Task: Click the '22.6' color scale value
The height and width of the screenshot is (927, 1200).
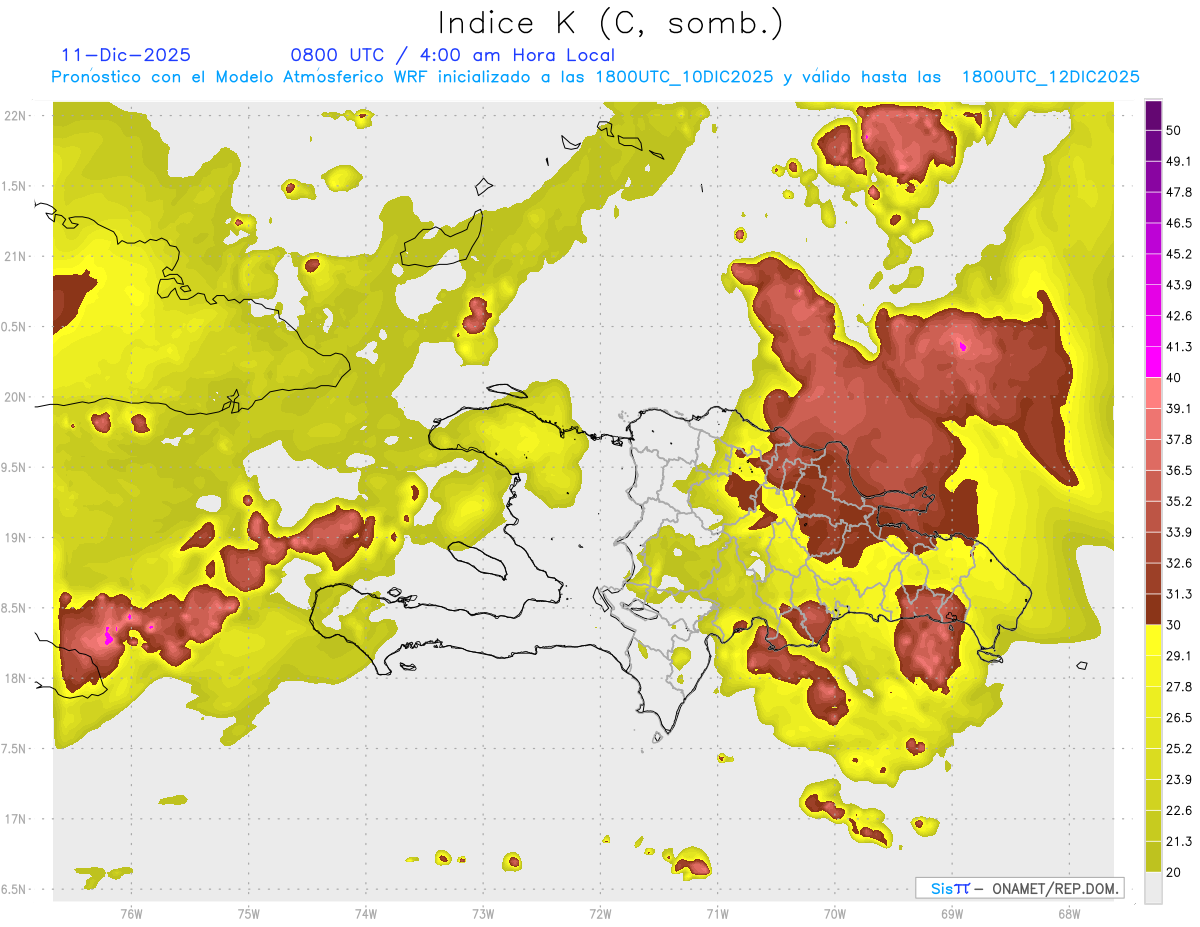Action: 1178,811
